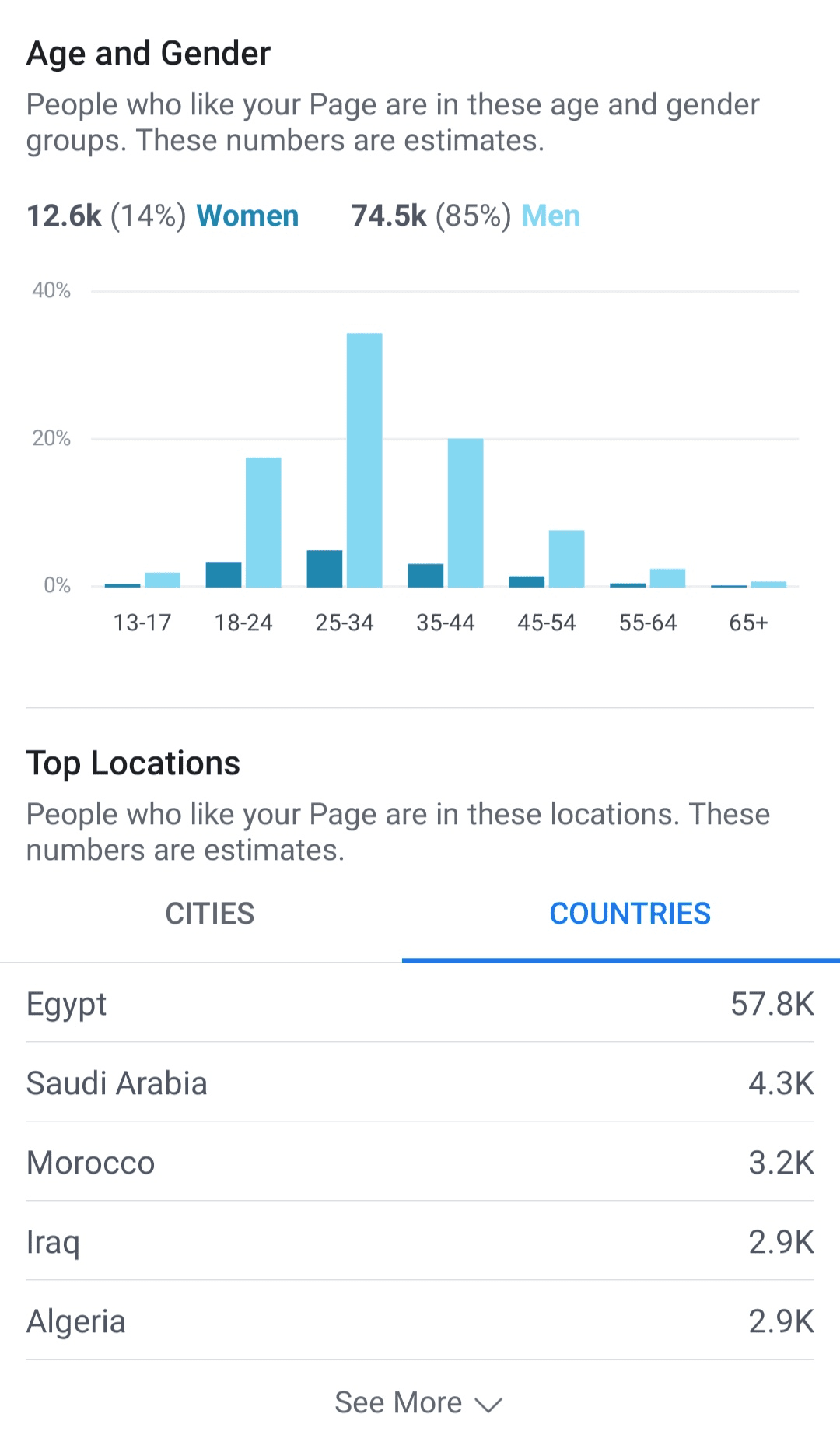Select the Algeria country row
840x1449 pixels.
[x=420, y=1321]
